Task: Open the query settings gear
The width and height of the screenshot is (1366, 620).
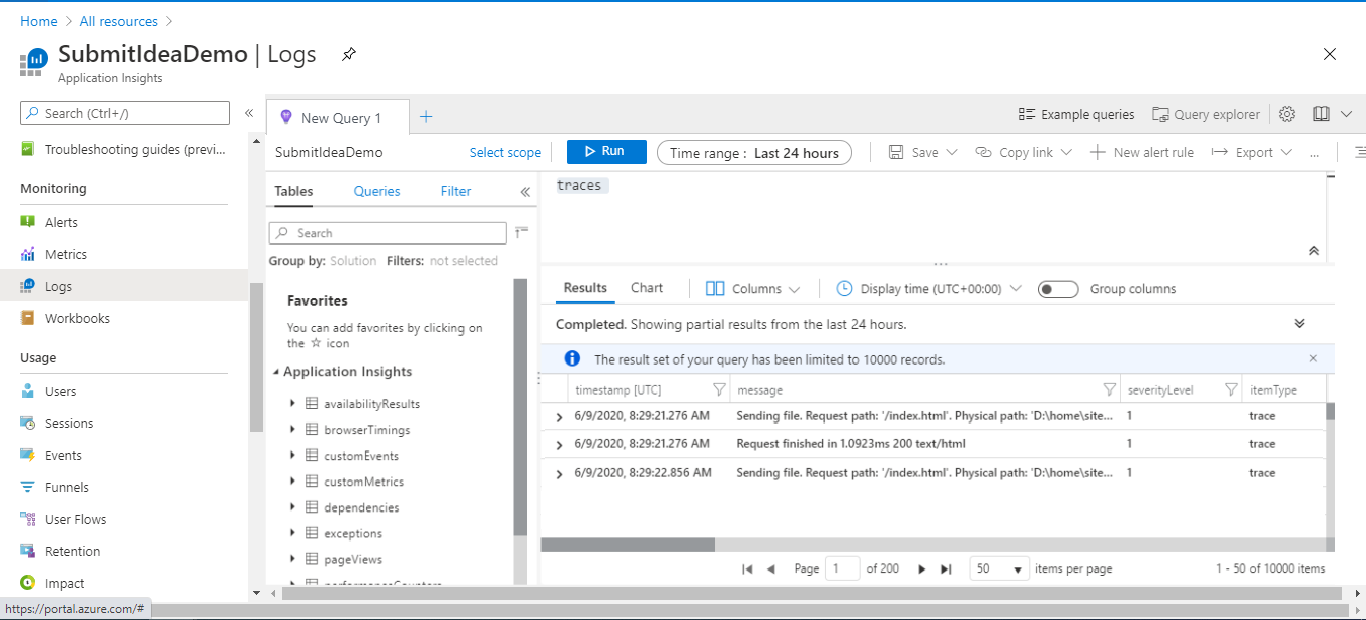Action: 1287,114
